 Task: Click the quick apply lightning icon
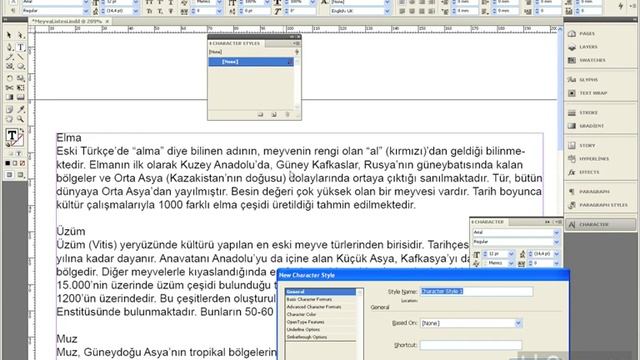click(x=620, y=6)
